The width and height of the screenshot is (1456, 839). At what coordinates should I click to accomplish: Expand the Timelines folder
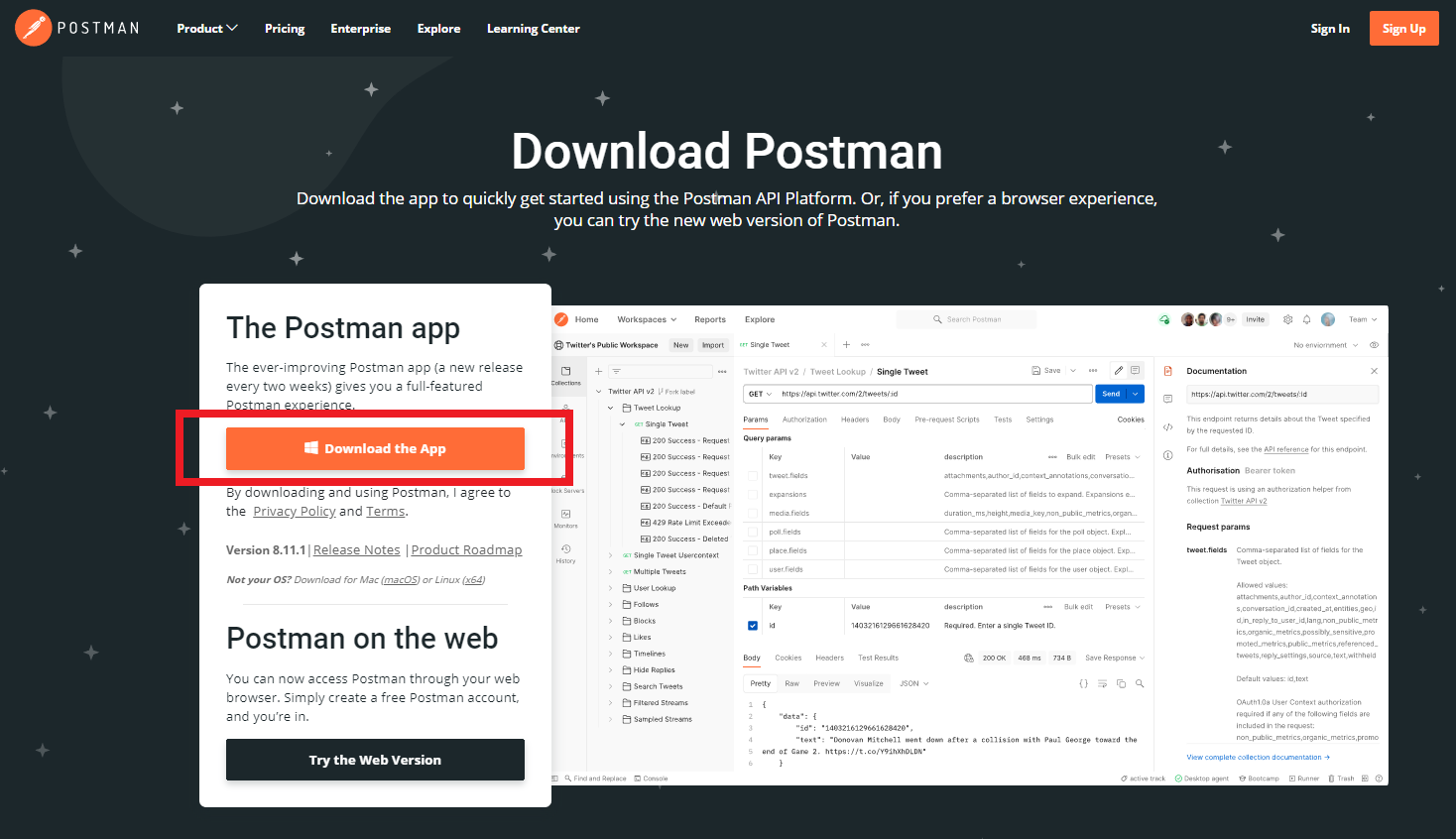(611, 654)
